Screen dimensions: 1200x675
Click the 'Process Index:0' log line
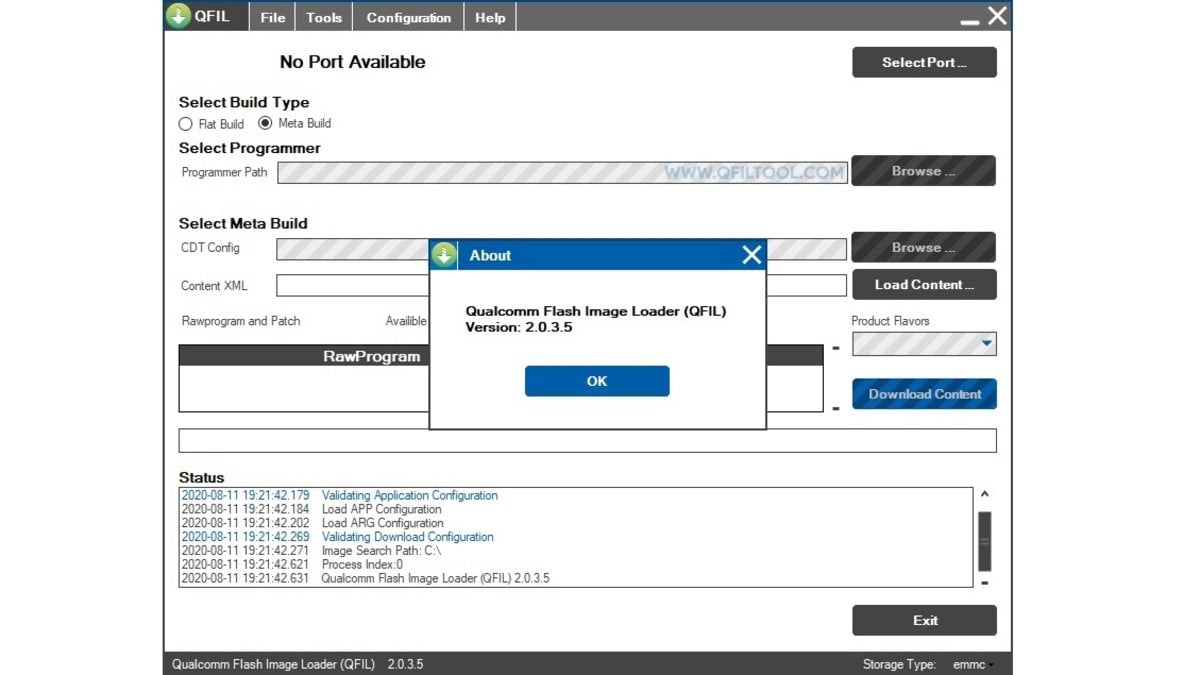(x=362, y=565)
